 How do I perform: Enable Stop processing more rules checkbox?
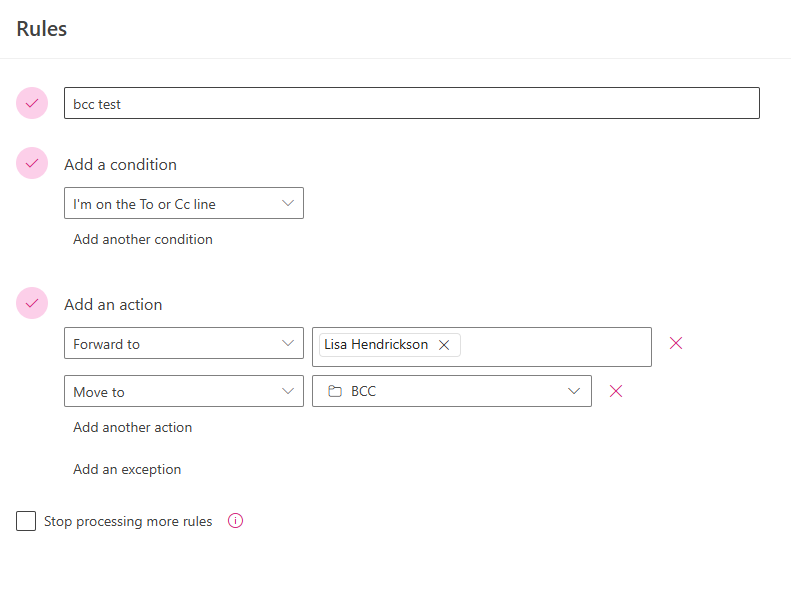coord(26,521)
